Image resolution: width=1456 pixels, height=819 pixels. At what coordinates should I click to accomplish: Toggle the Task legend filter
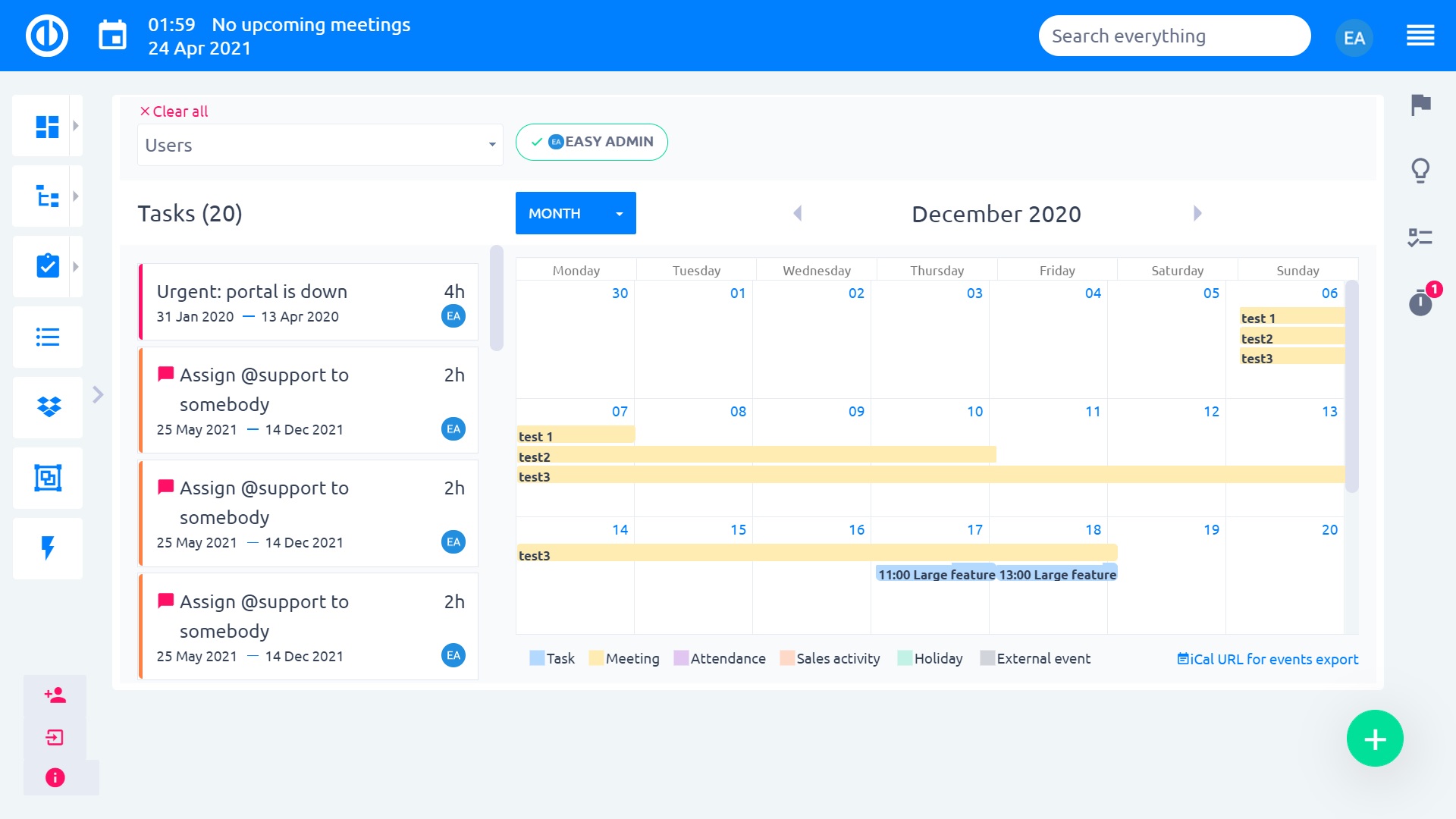coord(552,658)
